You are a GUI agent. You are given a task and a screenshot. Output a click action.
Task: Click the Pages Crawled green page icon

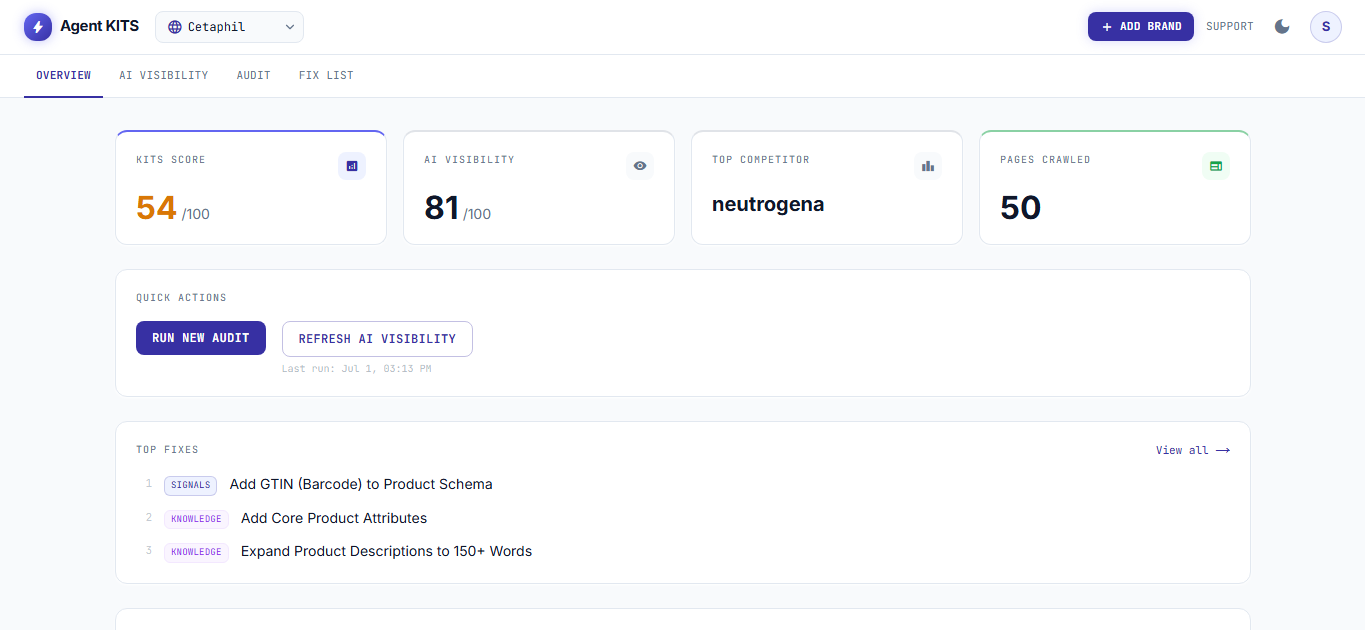(x=1216, y=166)
